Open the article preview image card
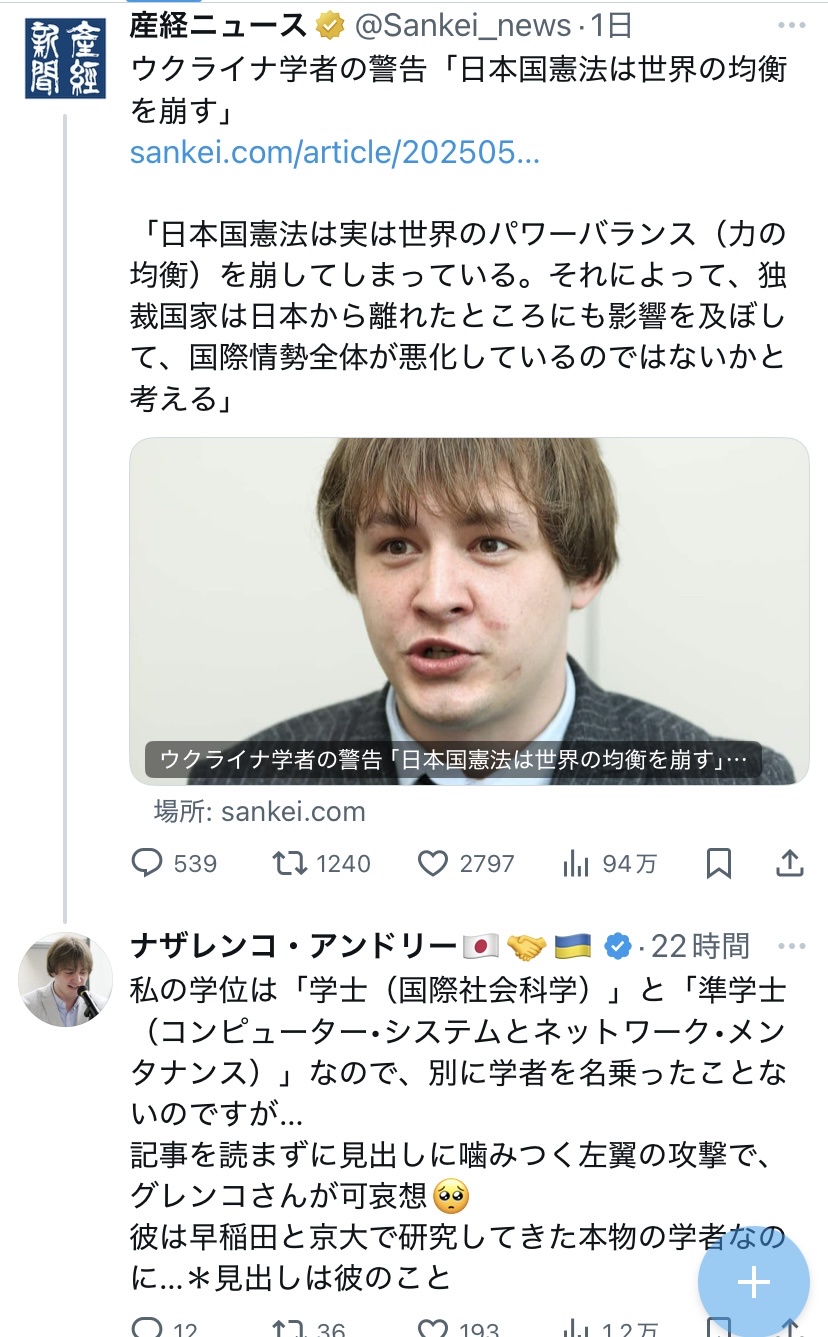Viewport: 828px width, 1337px height. [x=469, y=610]
